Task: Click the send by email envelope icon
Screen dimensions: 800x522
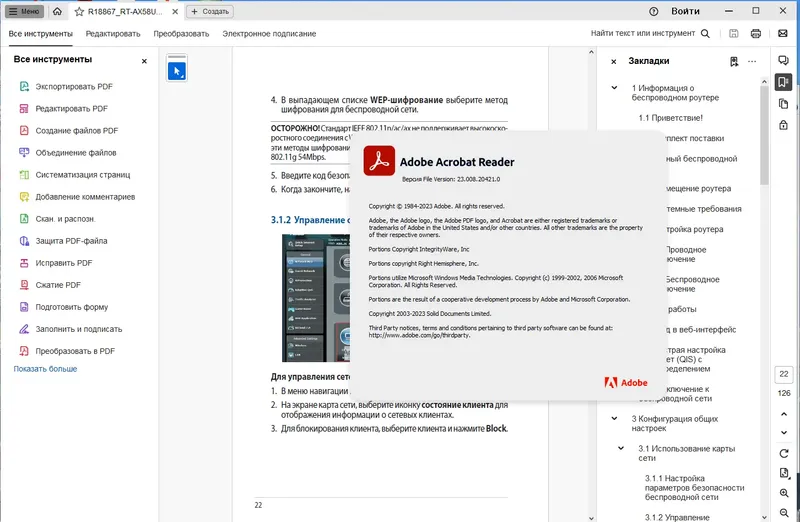Action: (x=783, y=34)
